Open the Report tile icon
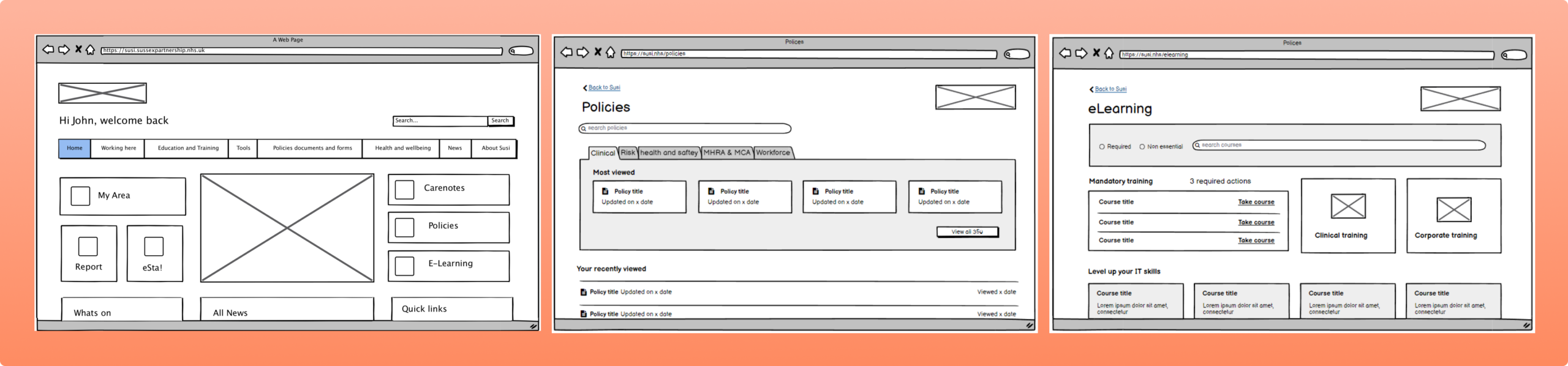 point(88,246)
